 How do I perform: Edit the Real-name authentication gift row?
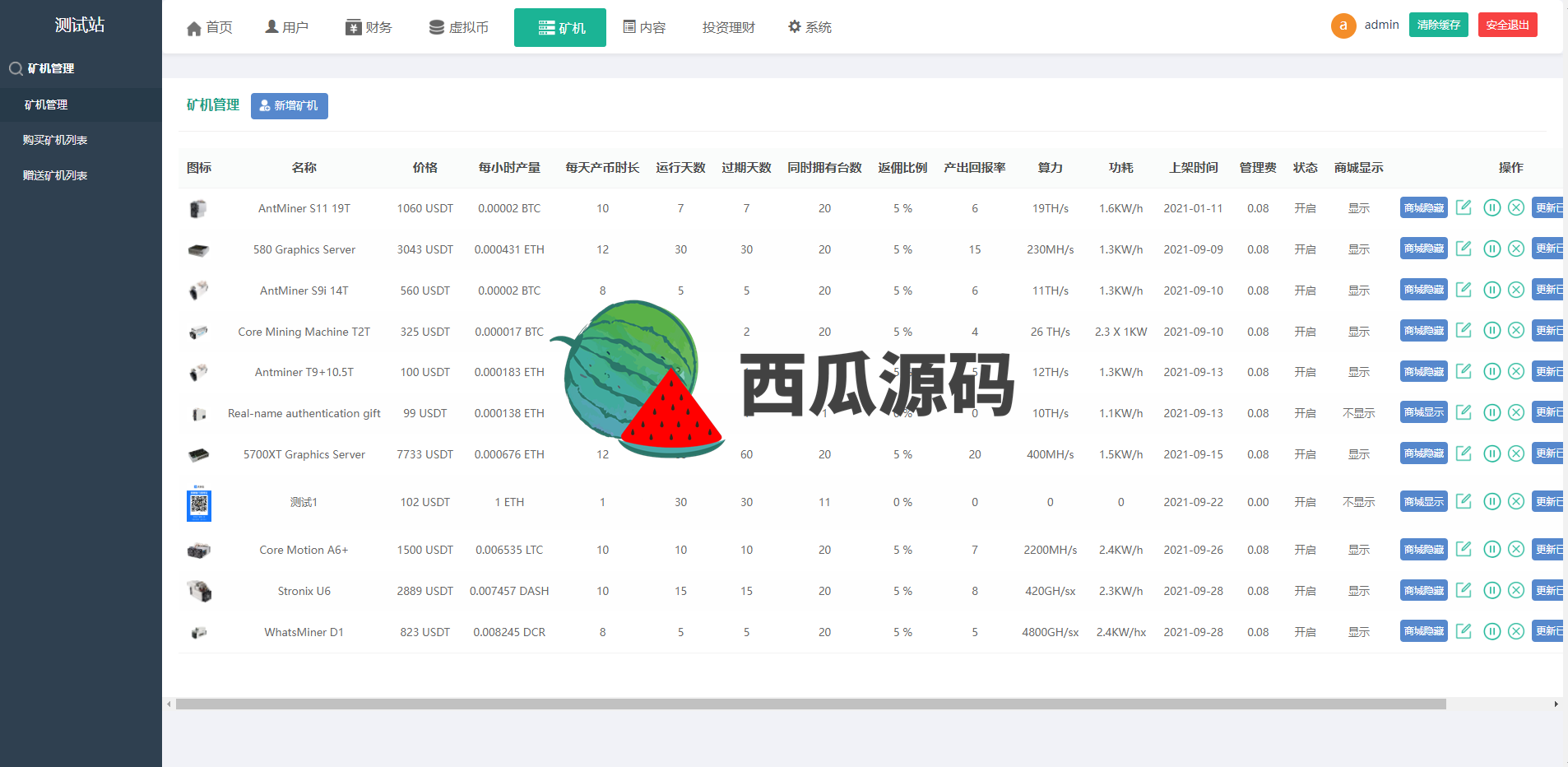(1464, 412)
